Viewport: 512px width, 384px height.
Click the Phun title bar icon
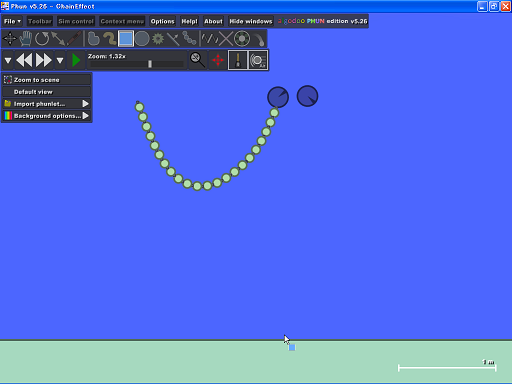tap(5, 6)
